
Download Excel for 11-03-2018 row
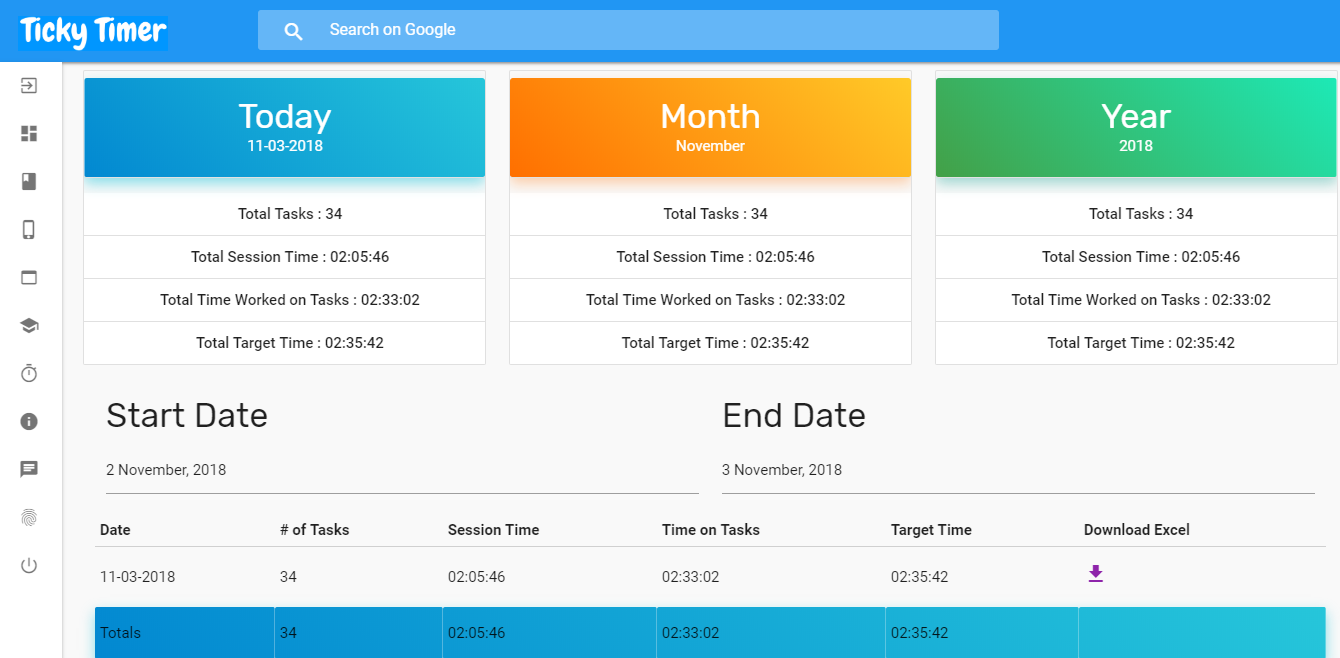[1095, 574]
